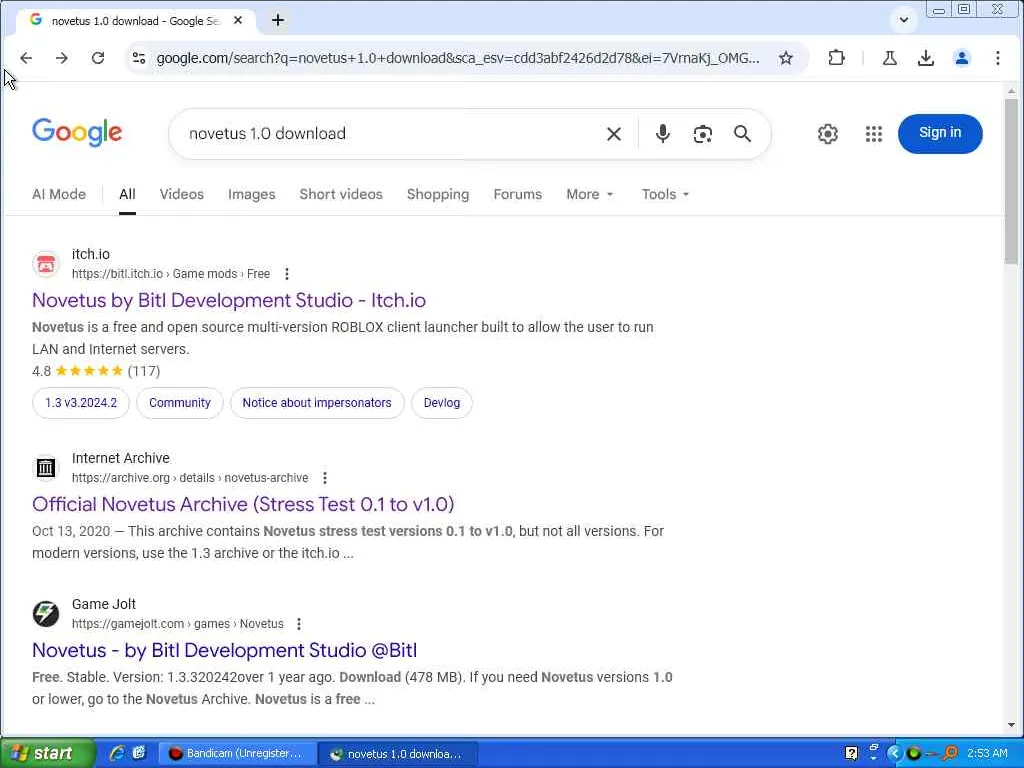Go back using the browser back arrow
Screen dimensions: 1024x768
click(x=26, y=58)
